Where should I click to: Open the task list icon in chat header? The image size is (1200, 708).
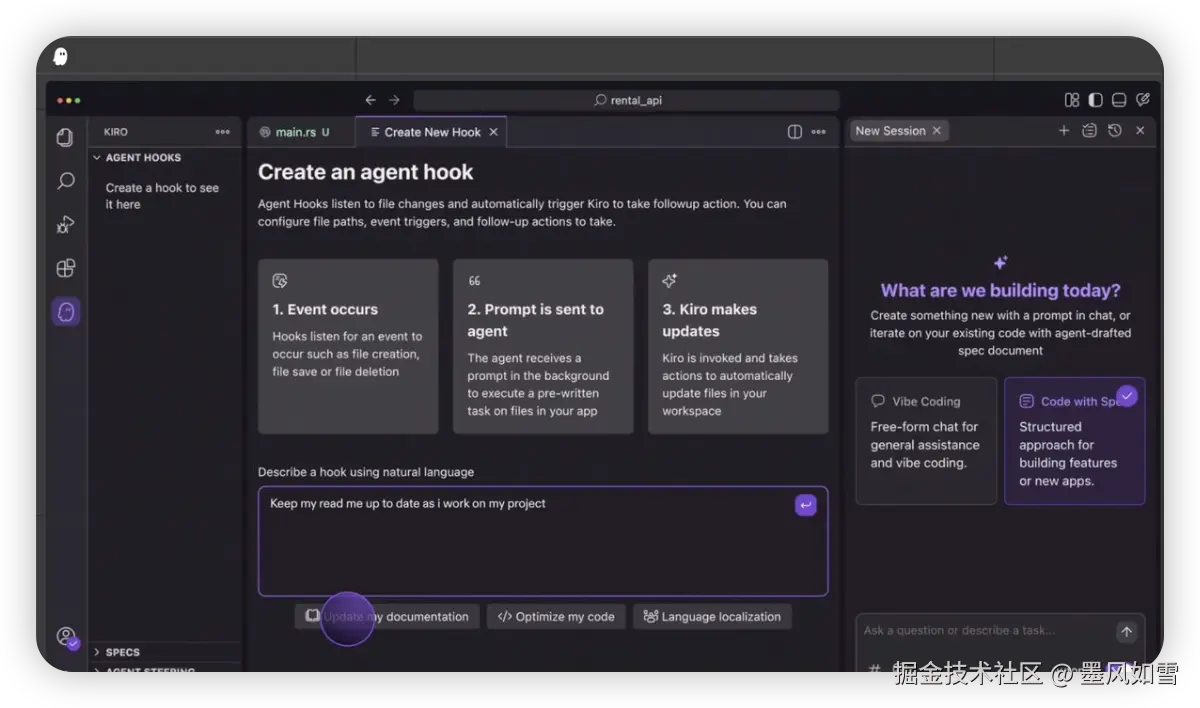pyautogui.click(x=1089, y=131)
